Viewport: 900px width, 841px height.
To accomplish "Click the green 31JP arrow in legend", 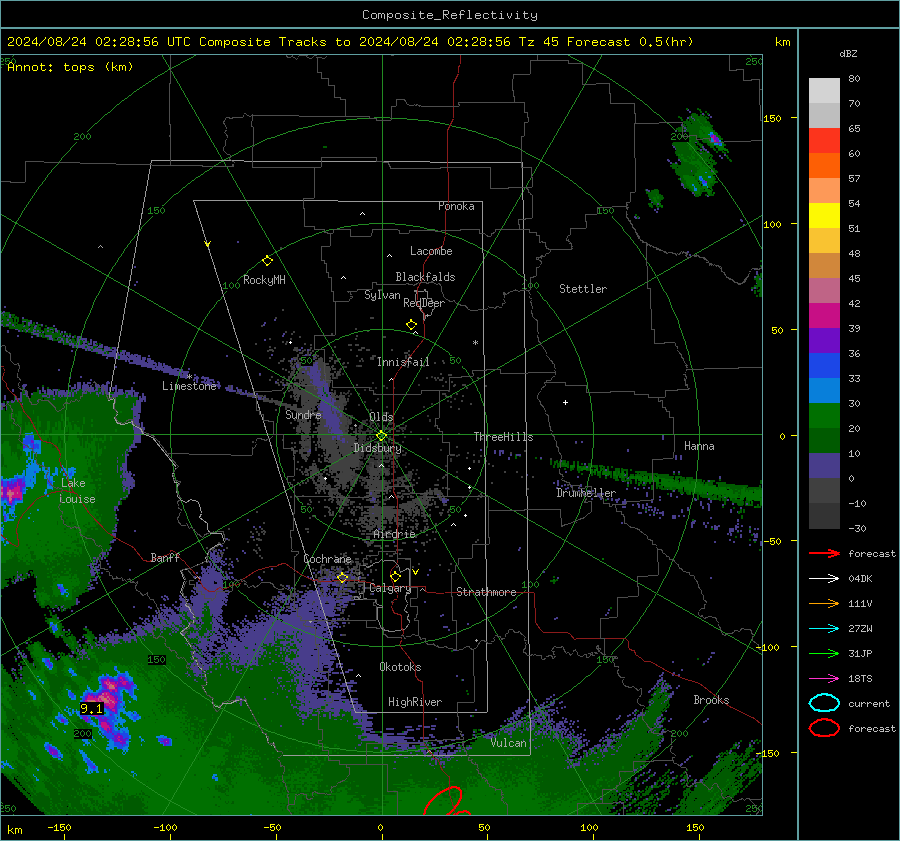I will [x=824, y=653].
